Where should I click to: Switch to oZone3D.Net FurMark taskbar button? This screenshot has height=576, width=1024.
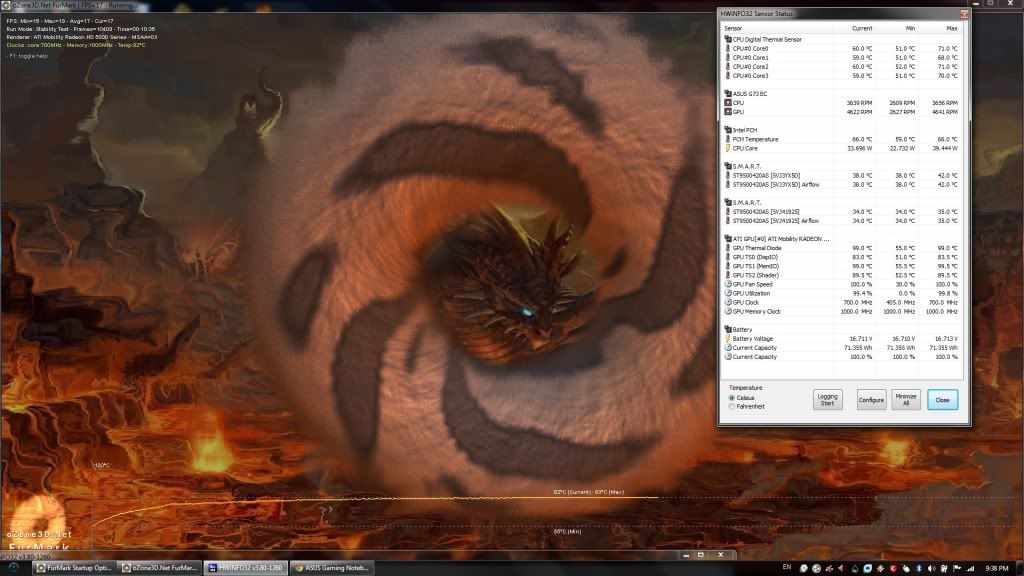(160, 568)
